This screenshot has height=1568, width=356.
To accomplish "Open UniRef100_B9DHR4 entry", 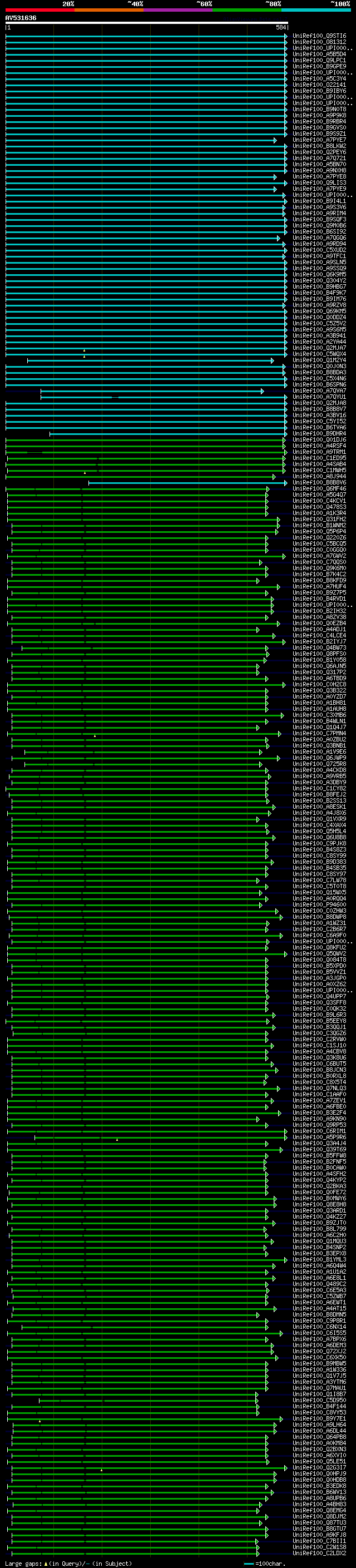I will [x=319, y=433].
